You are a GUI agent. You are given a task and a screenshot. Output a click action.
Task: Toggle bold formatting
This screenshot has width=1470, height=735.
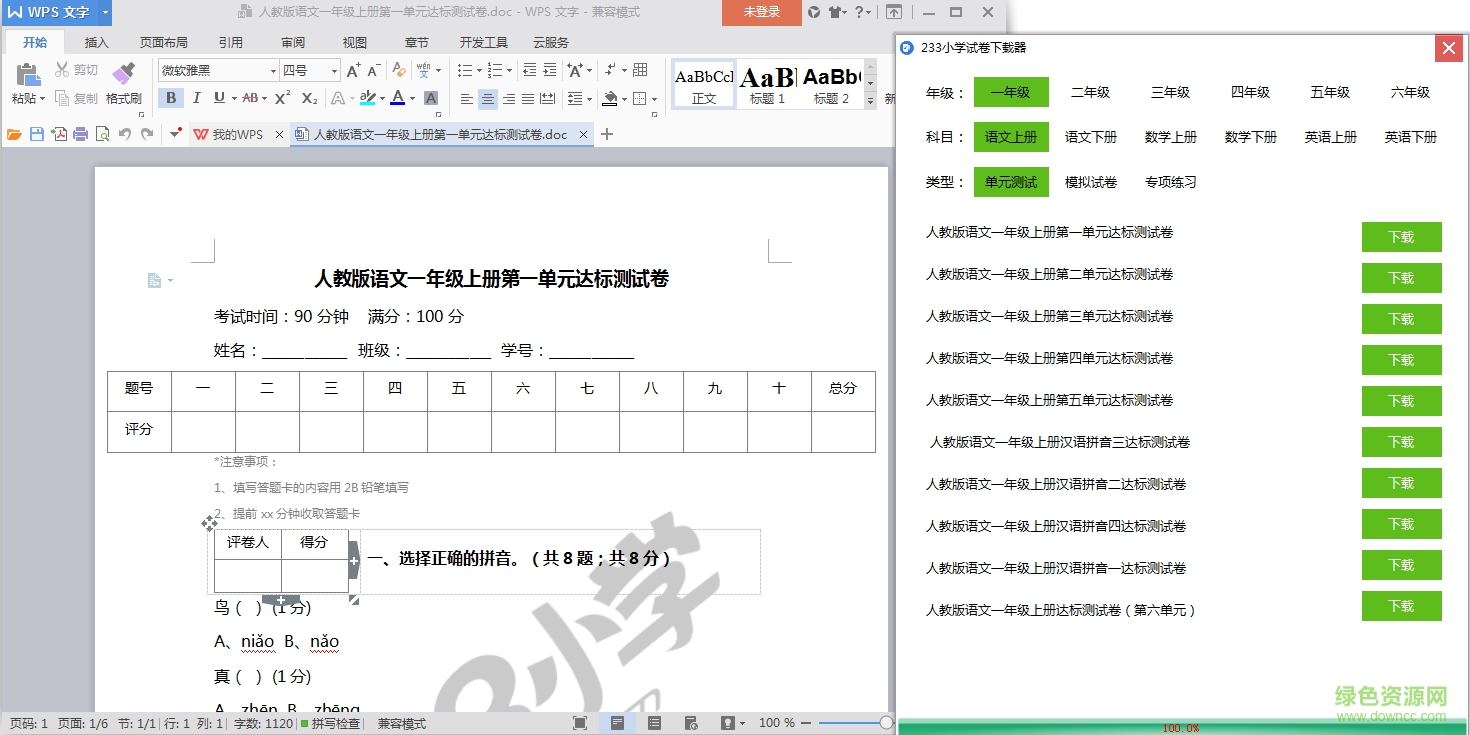coord(170,99)
